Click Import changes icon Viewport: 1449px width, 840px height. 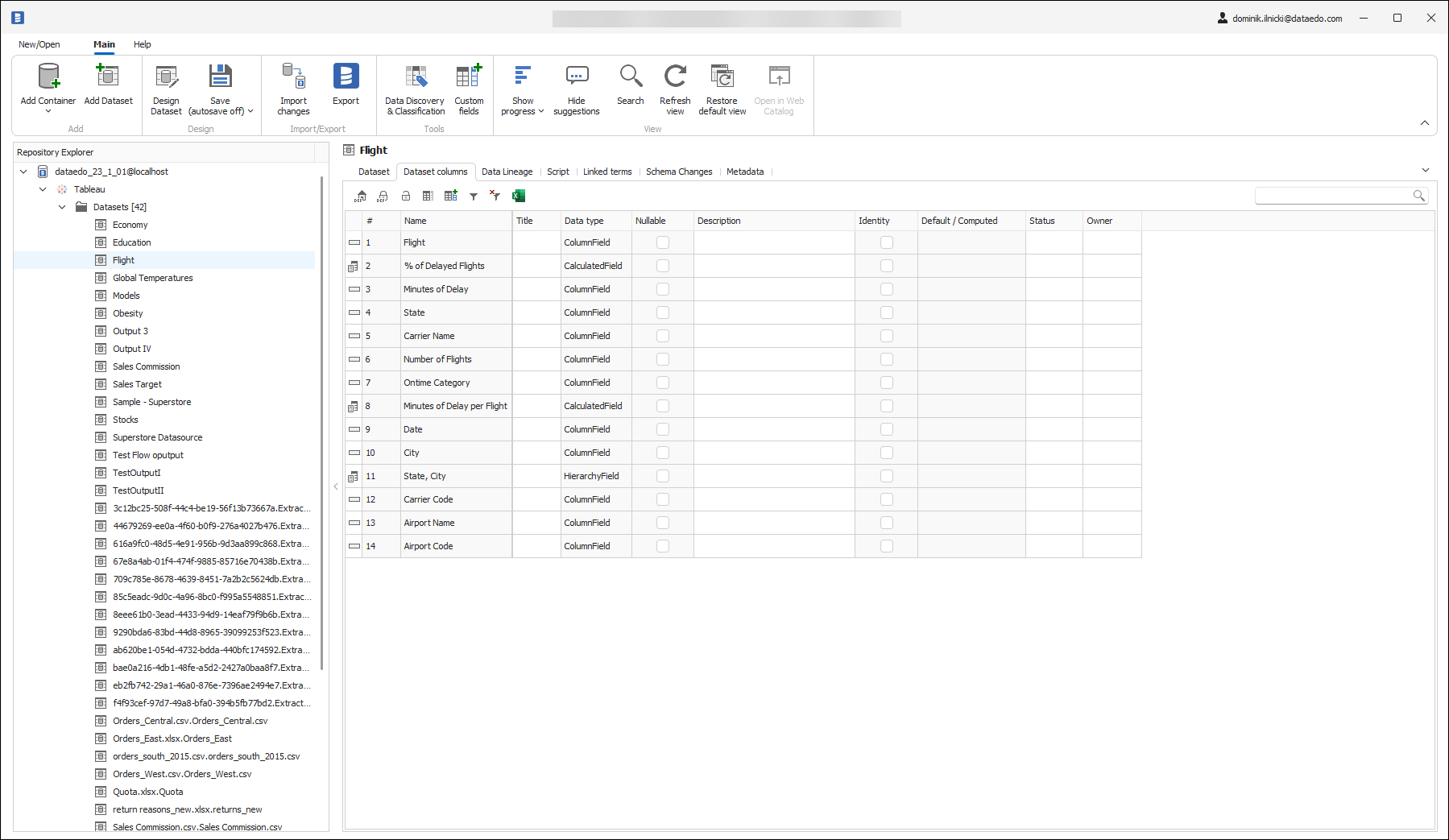293,77
